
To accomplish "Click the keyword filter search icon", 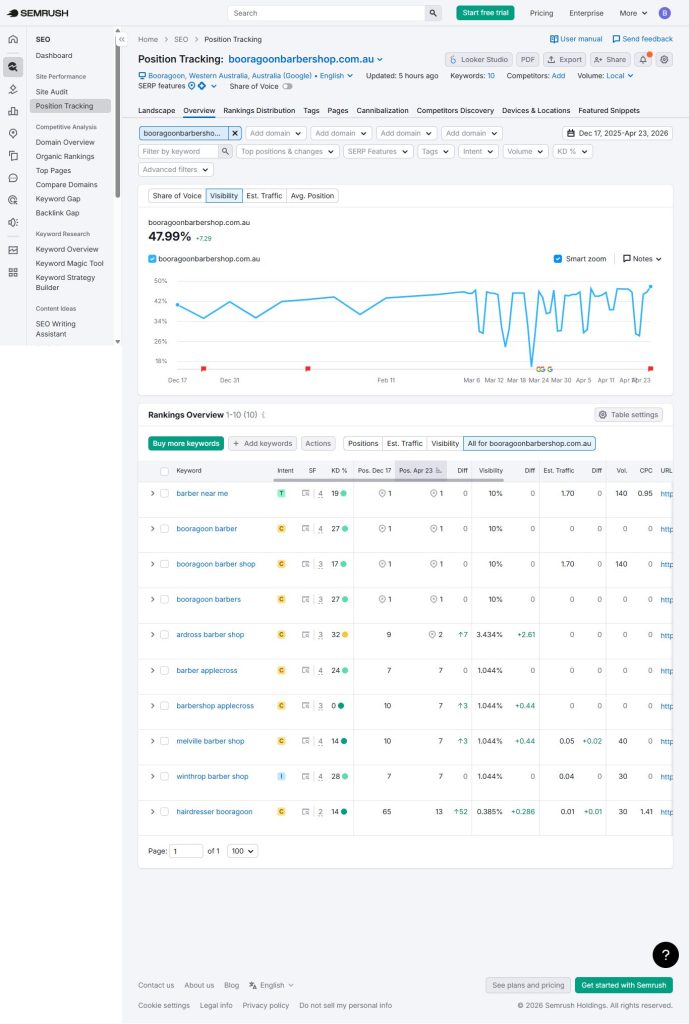I will [225, 152].
